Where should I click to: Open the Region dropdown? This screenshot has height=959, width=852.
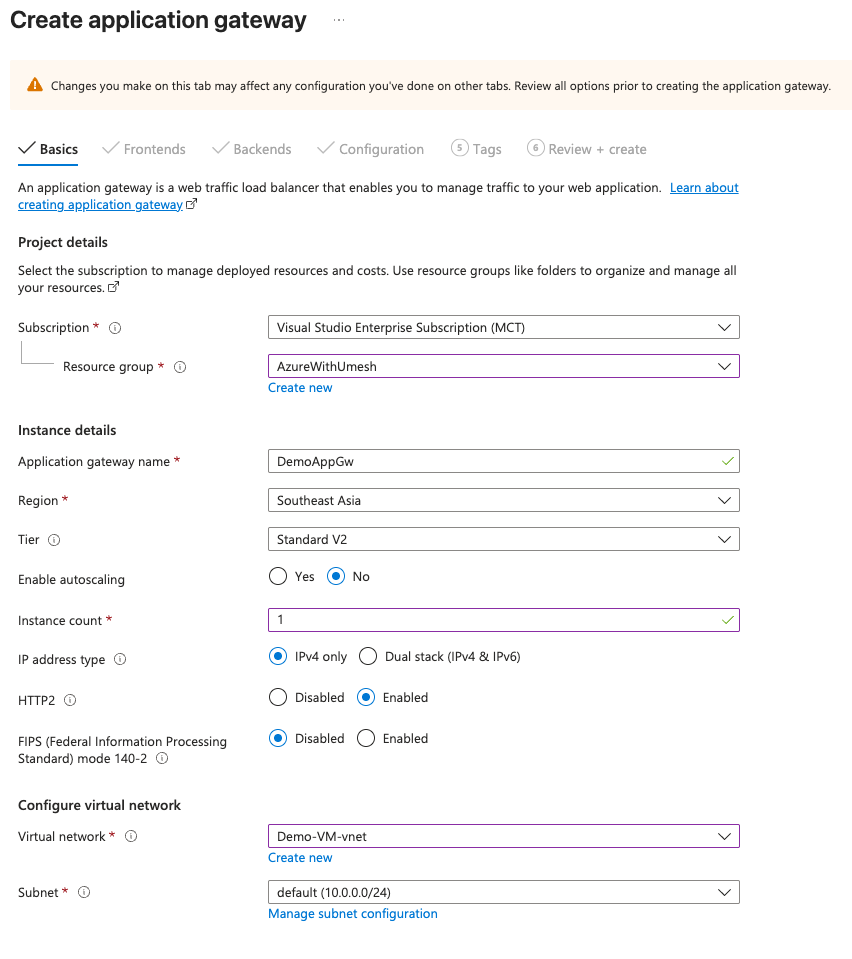coord(503,500)
